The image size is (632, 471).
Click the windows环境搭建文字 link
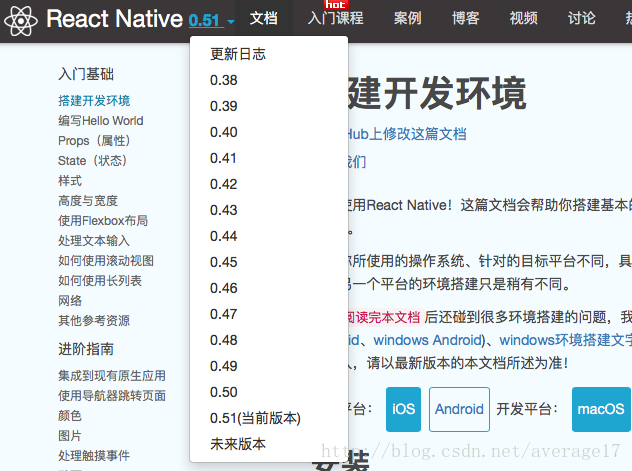coord(565,340)
